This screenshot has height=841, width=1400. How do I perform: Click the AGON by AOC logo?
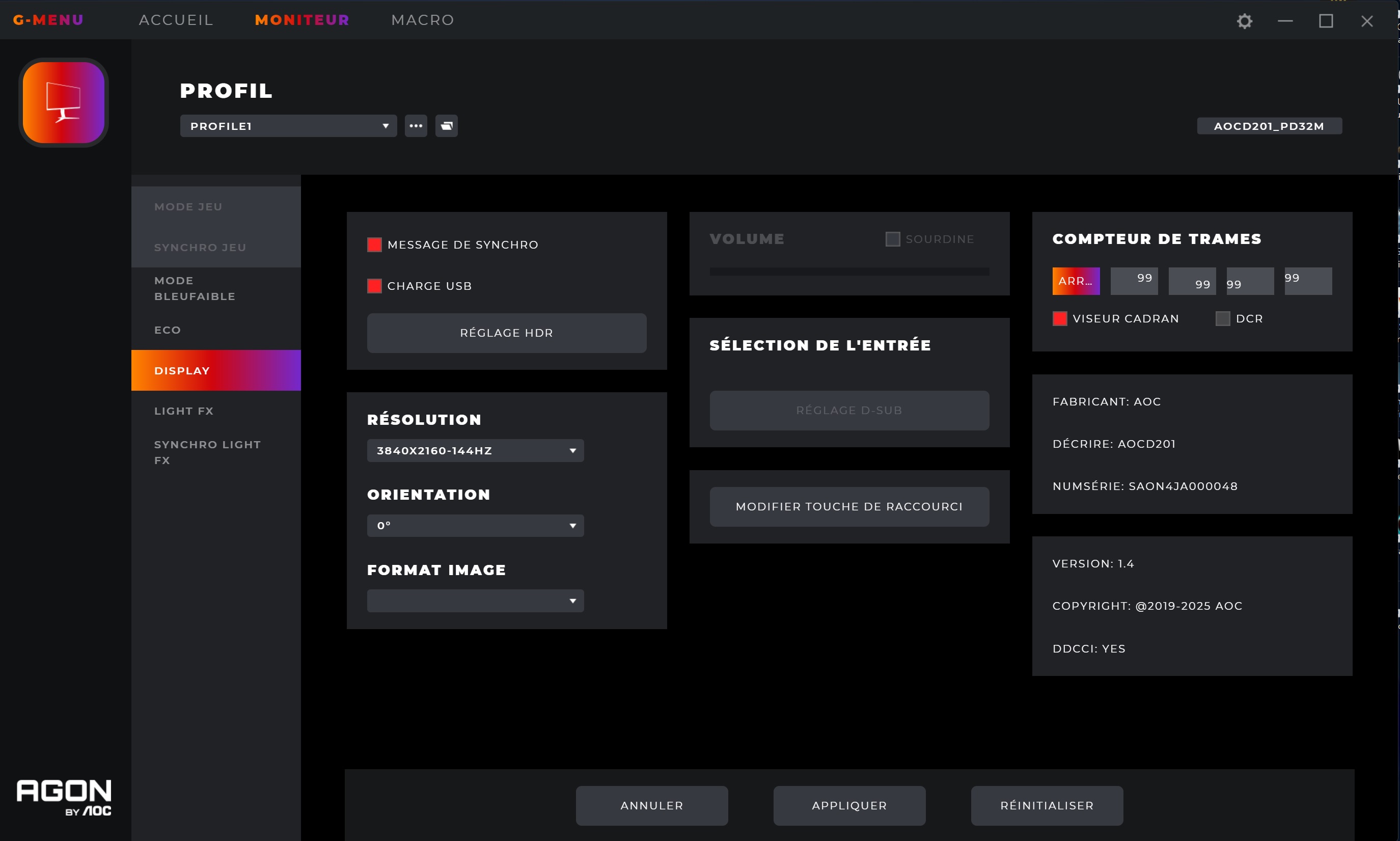click(64, 797)
